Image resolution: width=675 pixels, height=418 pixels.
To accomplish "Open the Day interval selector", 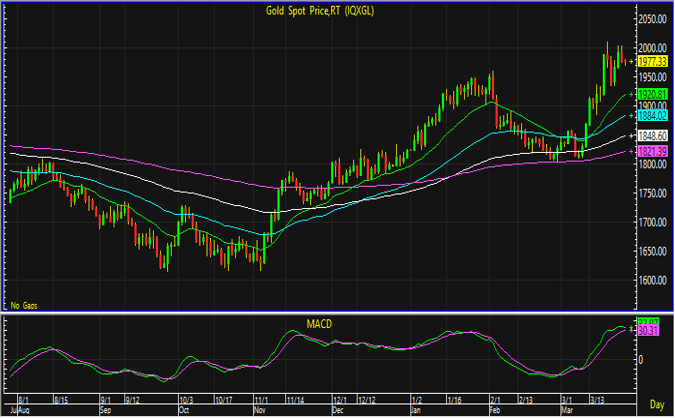I will pos(655,404).
